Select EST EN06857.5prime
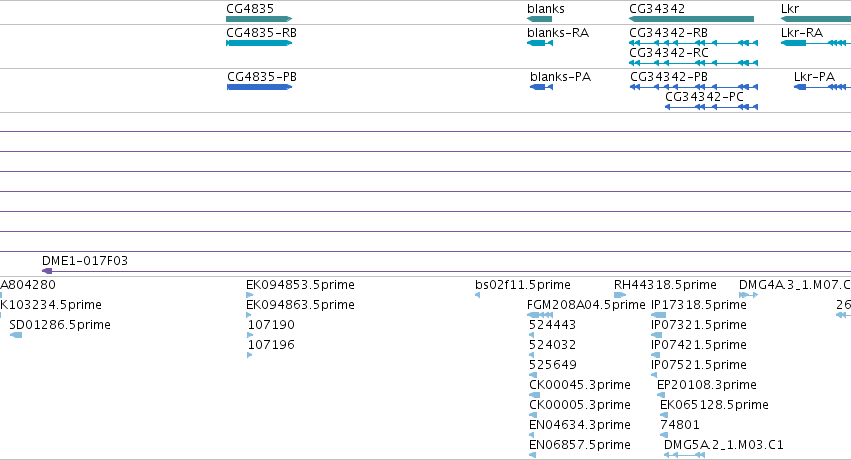The width and height of the screenshot is (851, 460). 580,445
